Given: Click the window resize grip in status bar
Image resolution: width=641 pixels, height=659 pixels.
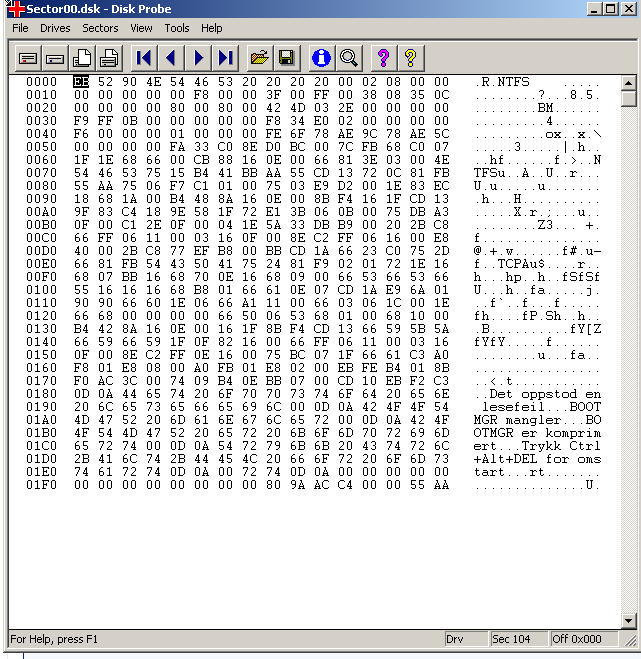Looking at the screenshot, I should tap(630, 640).
